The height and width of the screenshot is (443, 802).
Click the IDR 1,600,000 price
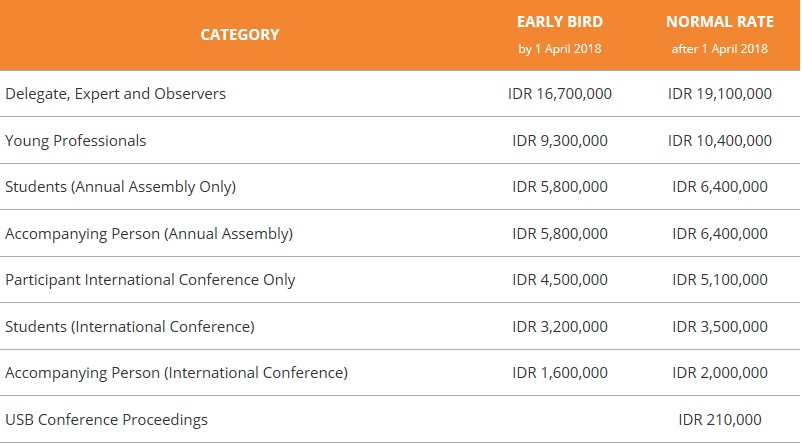pyautogui.click(x=560, y=373)
